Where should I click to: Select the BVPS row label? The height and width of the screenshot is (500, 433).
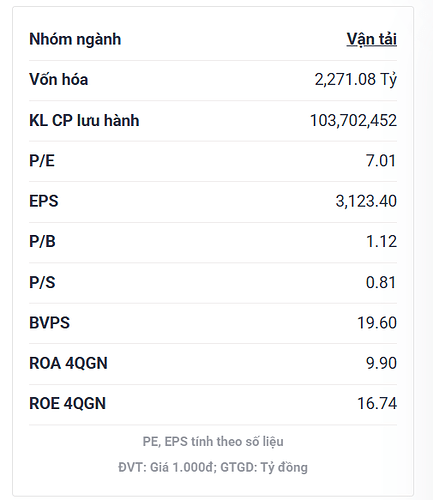click(x=50, y=323)
